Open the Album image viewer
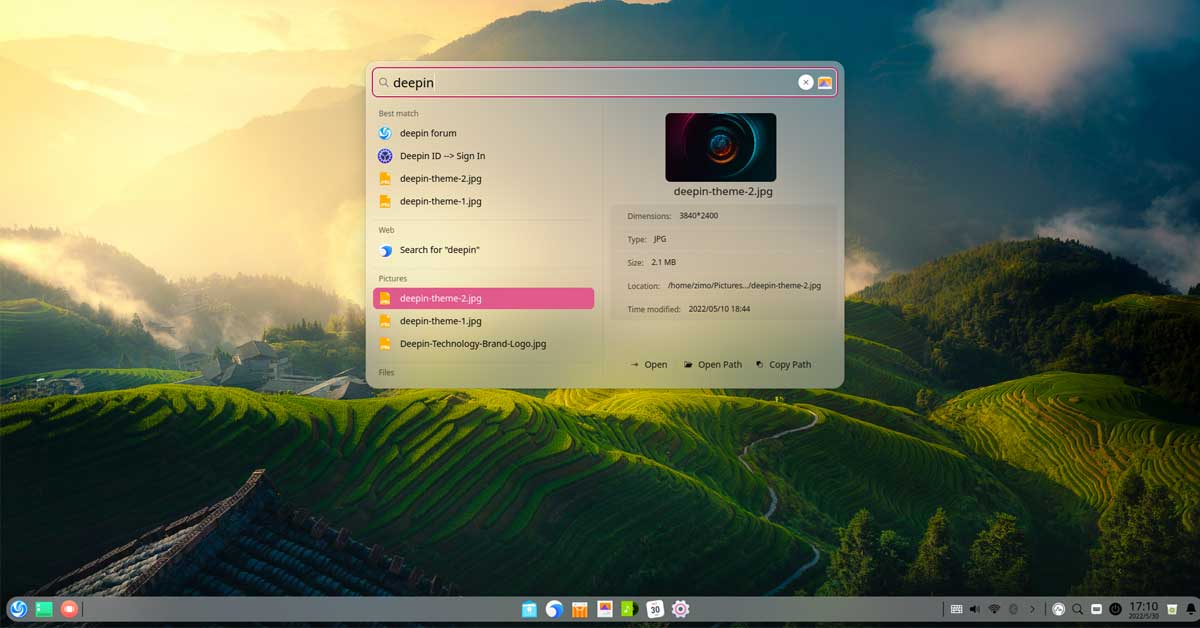The height and width of the screenshot is (628, 1200). click(604, 609)
